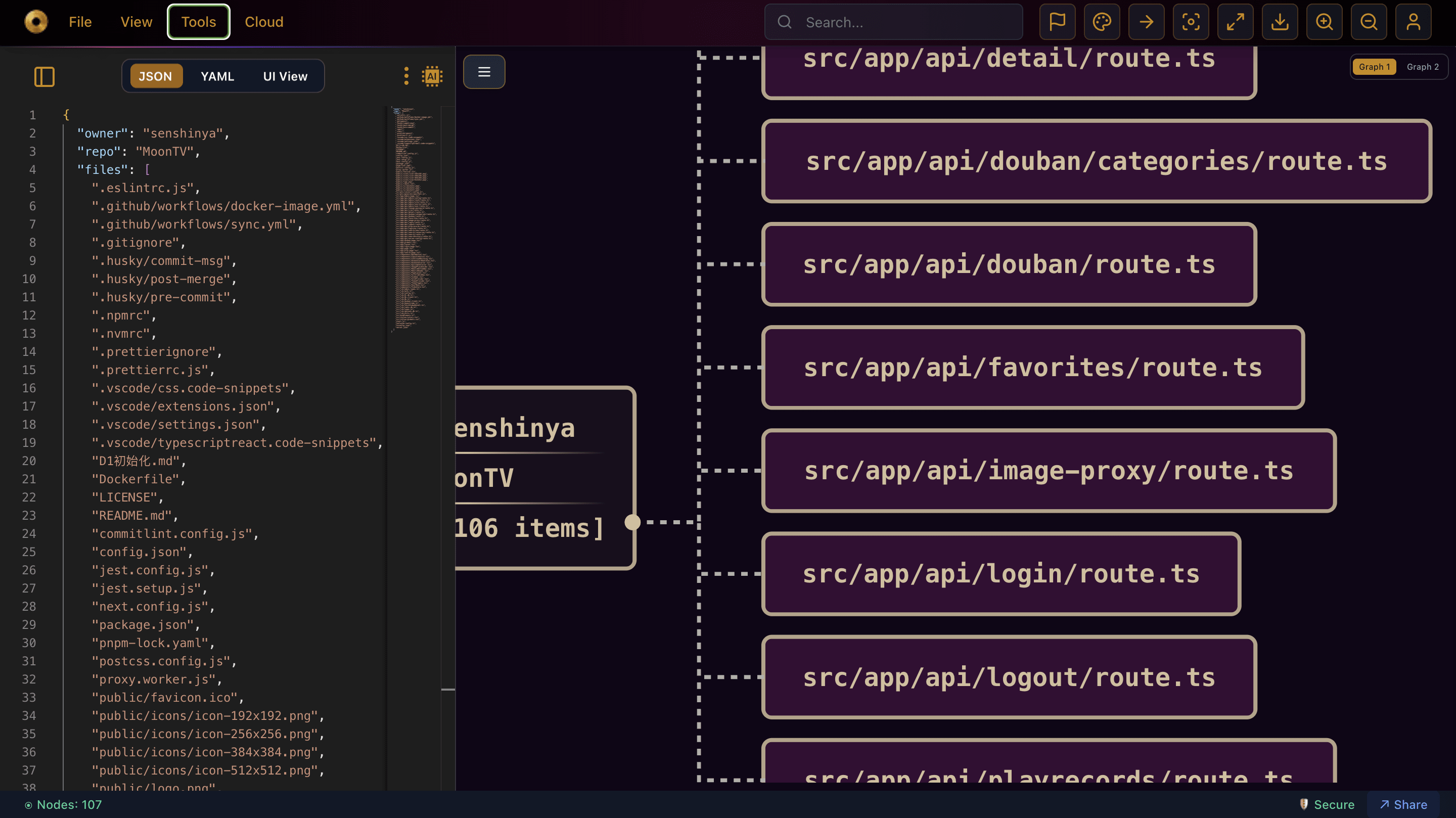Click the "public/icons/icon-512x512.png" entry

208,770
